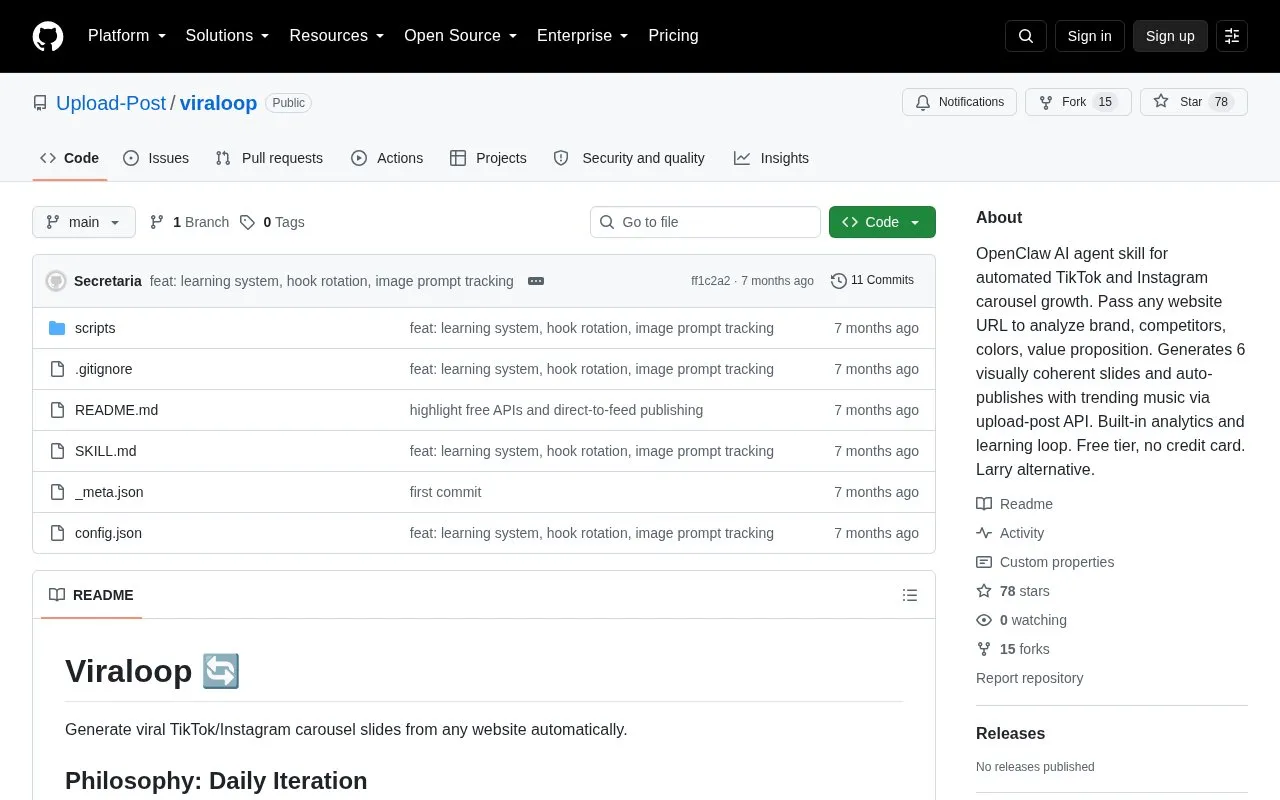Screen dimensions: 1280x800
Task: Expand the Solutions menu
Action: pos(228,36)
